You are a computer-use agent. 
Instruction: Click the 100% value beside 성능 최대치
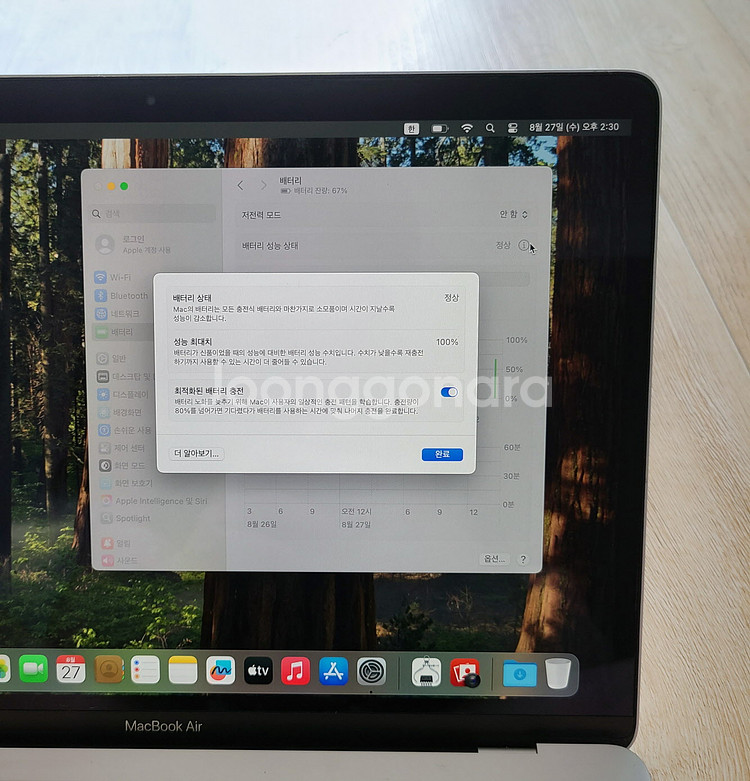(447, 342)
